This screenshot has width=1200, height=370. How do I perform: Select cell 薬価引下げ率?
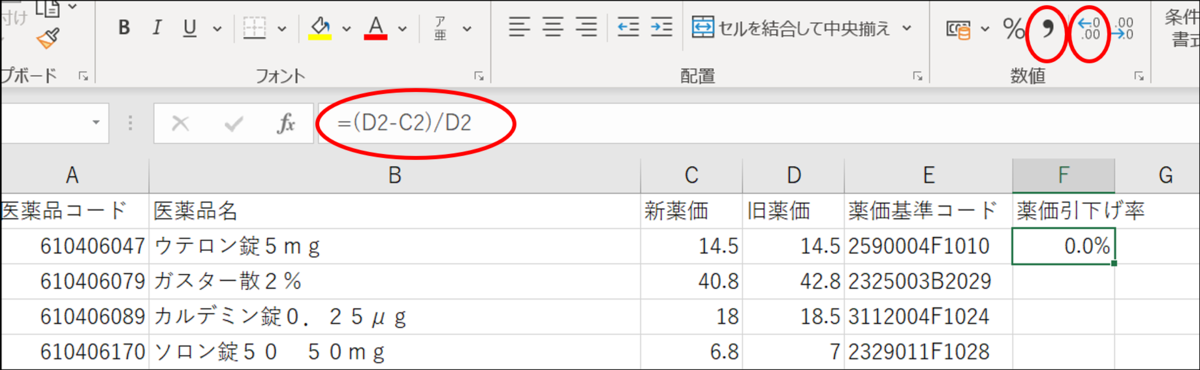(1064, 211)
